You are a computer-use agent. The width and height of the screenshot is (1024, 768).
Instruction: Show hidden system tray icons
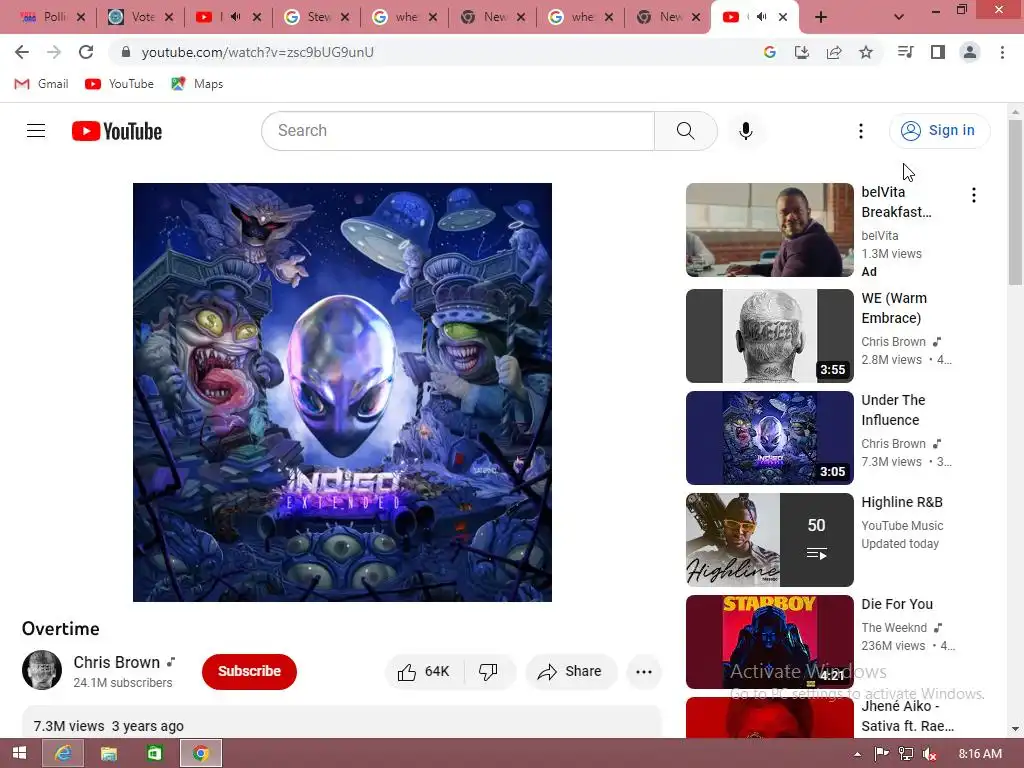tap(857, 754)
